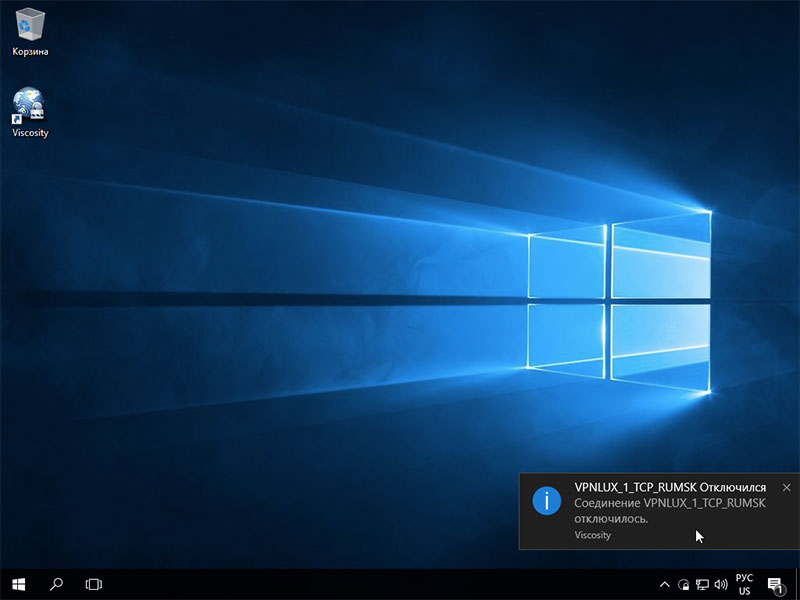The image size is (800, 600).
Task: Select the Корзина recycle bin icon
Action: (x=30, y=33)
